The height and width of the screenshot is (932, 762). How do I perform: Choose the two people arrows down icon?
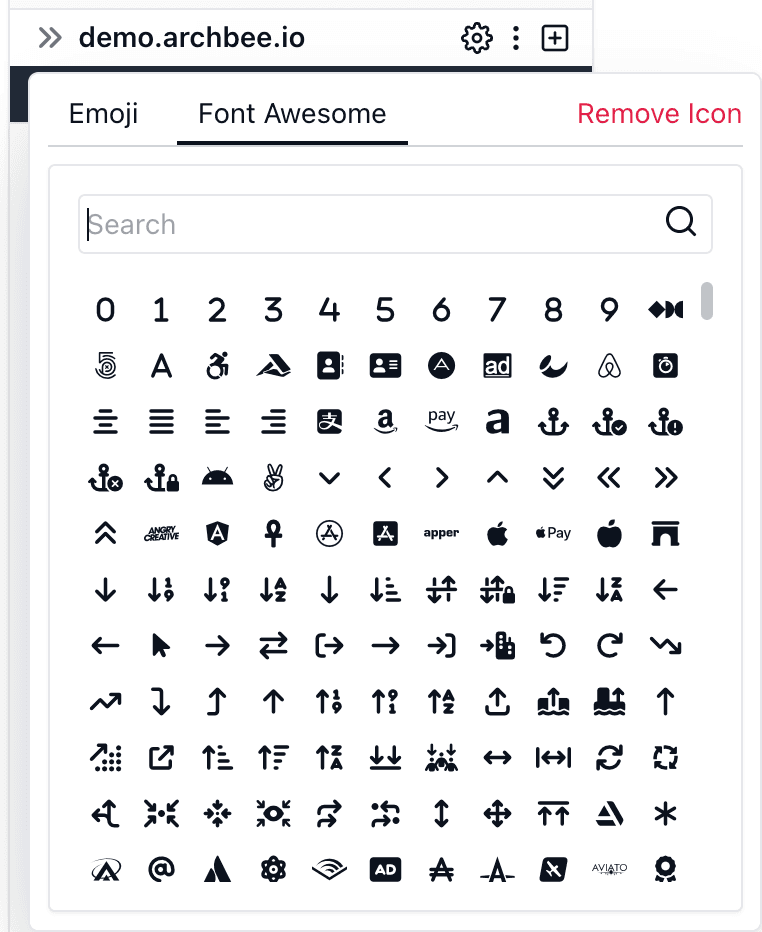442,757
